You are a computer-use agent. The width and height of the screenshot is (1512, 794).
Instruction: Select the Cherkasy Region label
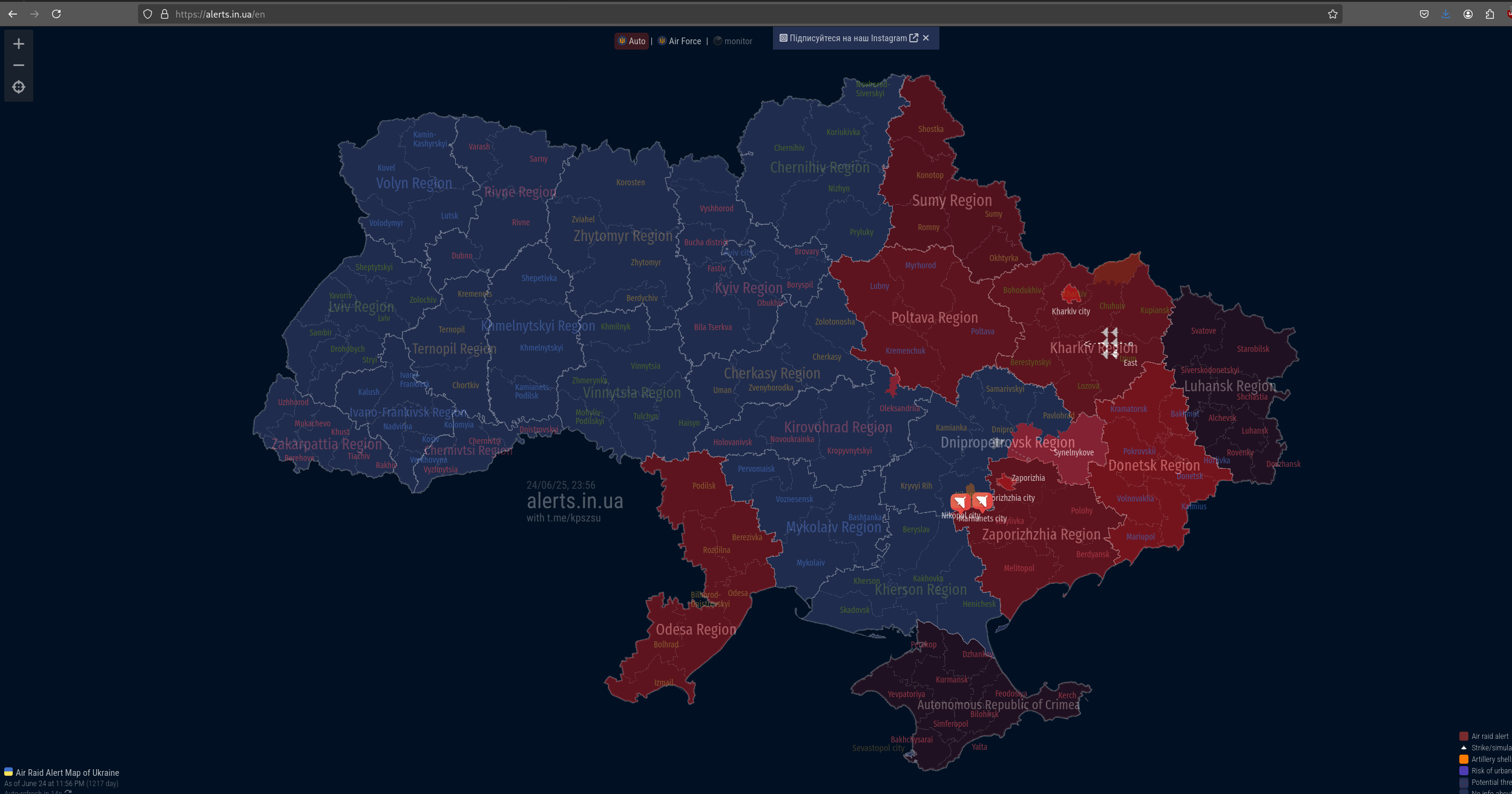coord(772,374)
